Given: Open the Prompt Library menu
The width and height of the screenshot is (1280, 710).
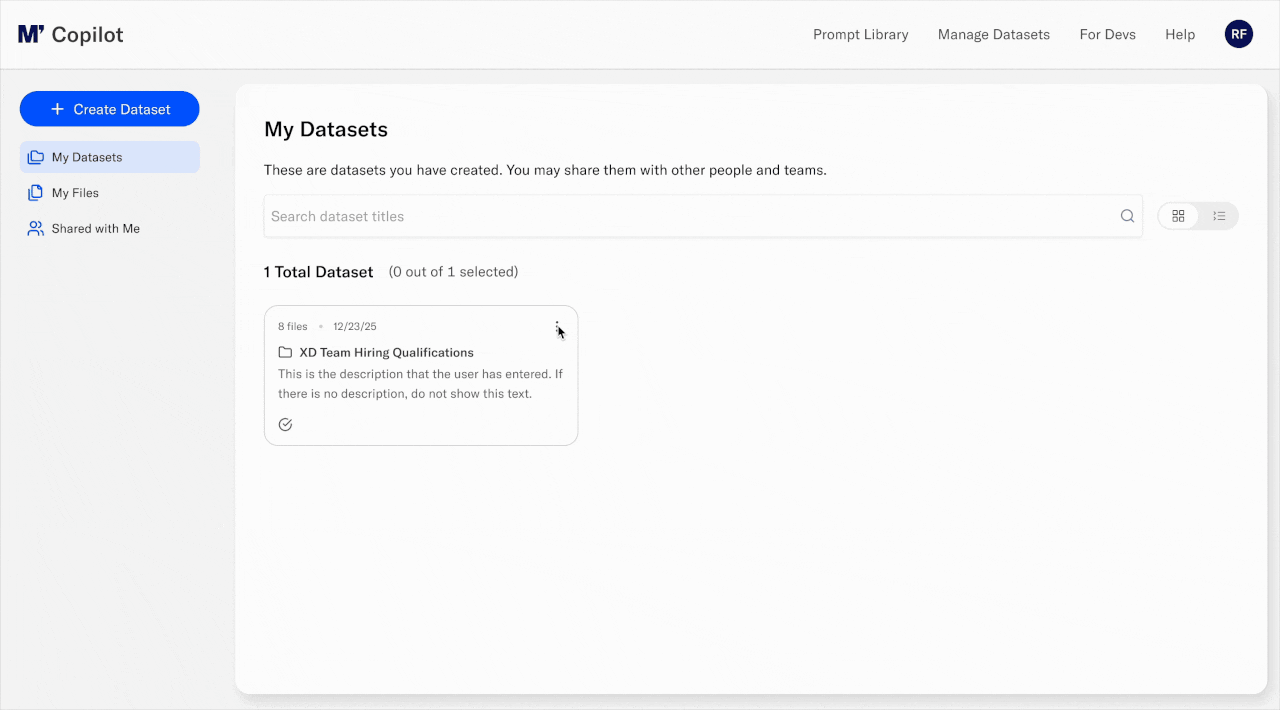Looking at the screenshot, I should [860, 34].
